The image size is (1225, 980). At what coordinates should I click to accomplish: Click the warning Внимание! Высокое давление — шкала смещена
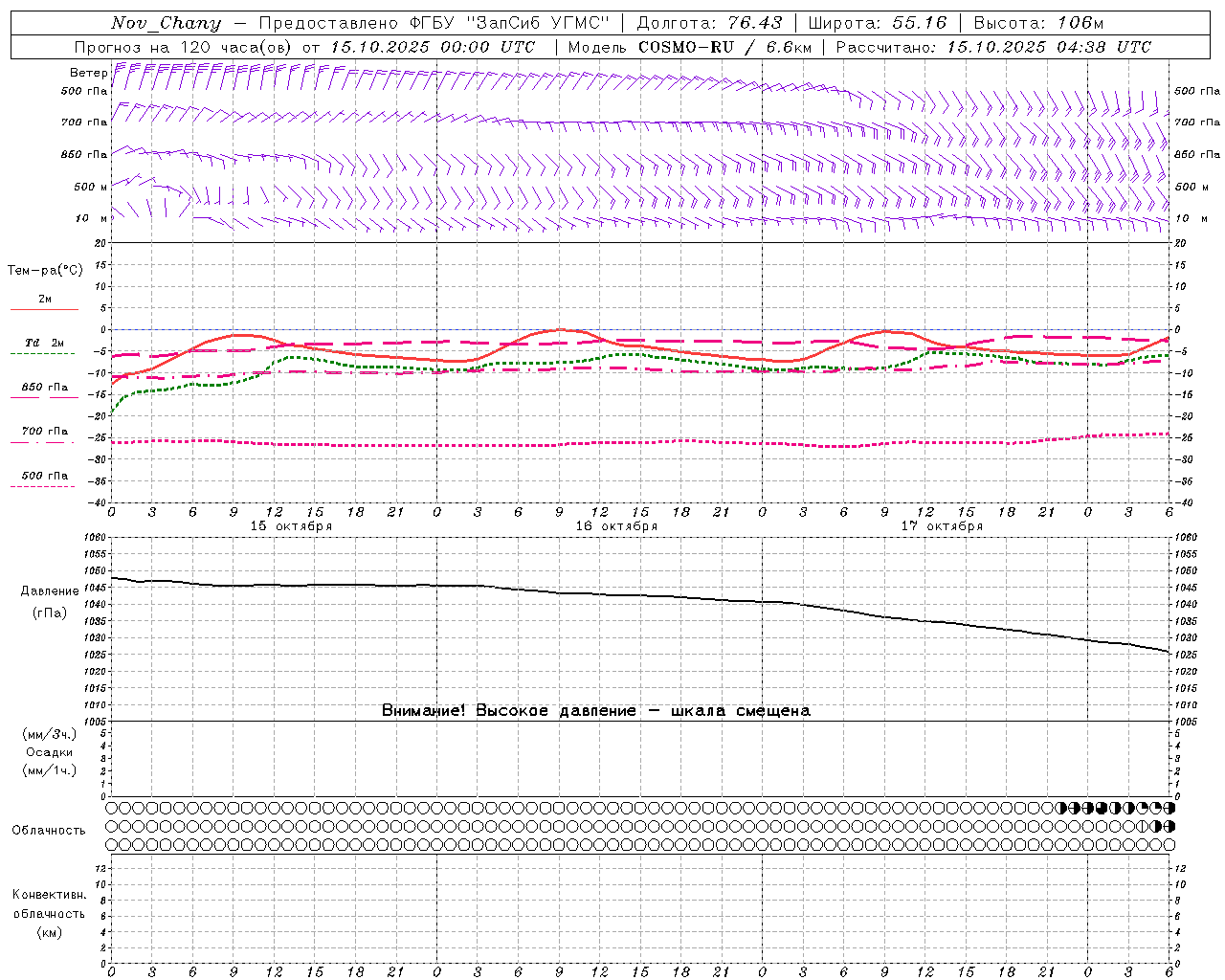[x=596, y=711]
